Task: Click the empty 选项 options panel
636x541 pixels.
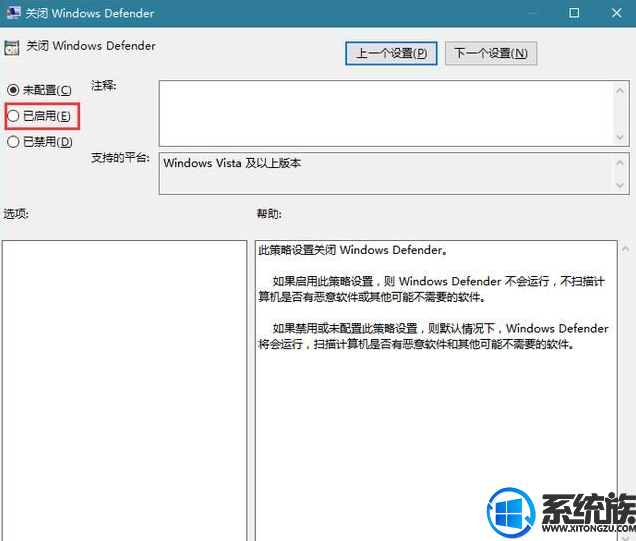Action: (124, 390)
